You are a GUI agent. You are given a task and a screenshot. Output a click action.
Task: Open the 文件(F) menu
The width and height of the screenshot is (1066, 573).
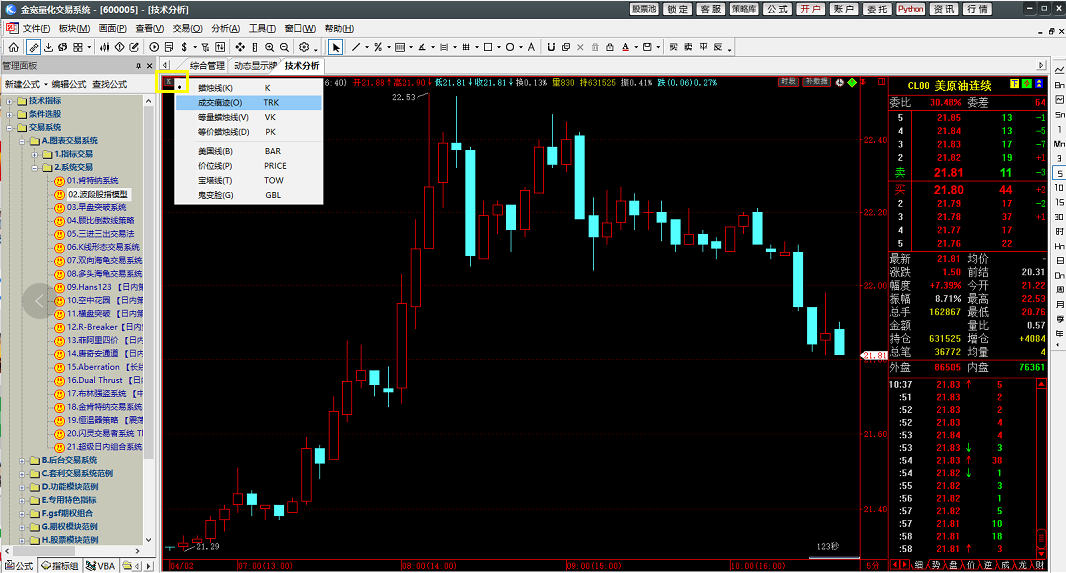(37, 29)
